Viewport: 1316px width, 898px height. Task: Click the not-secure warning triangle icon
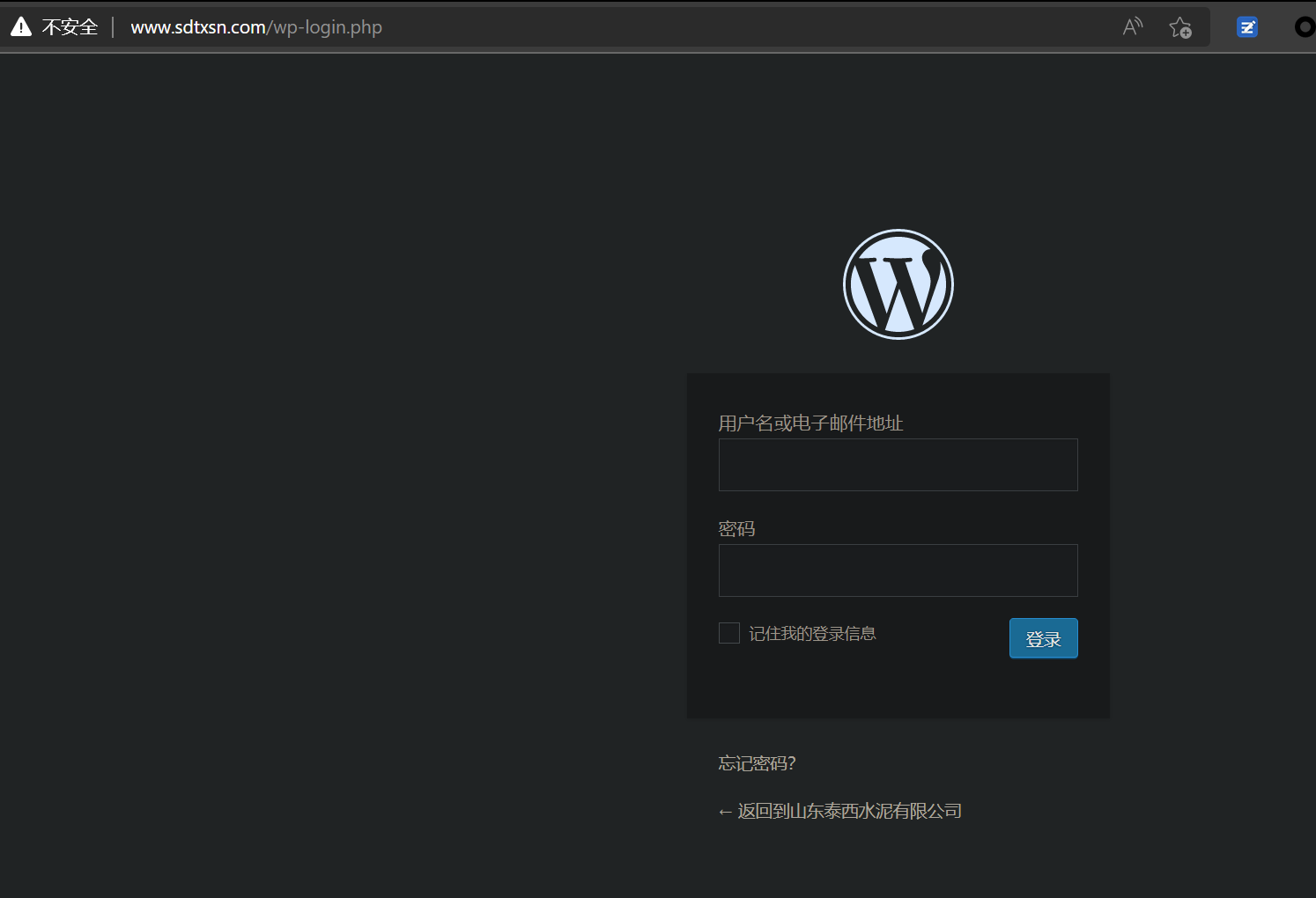coord(21,26)
